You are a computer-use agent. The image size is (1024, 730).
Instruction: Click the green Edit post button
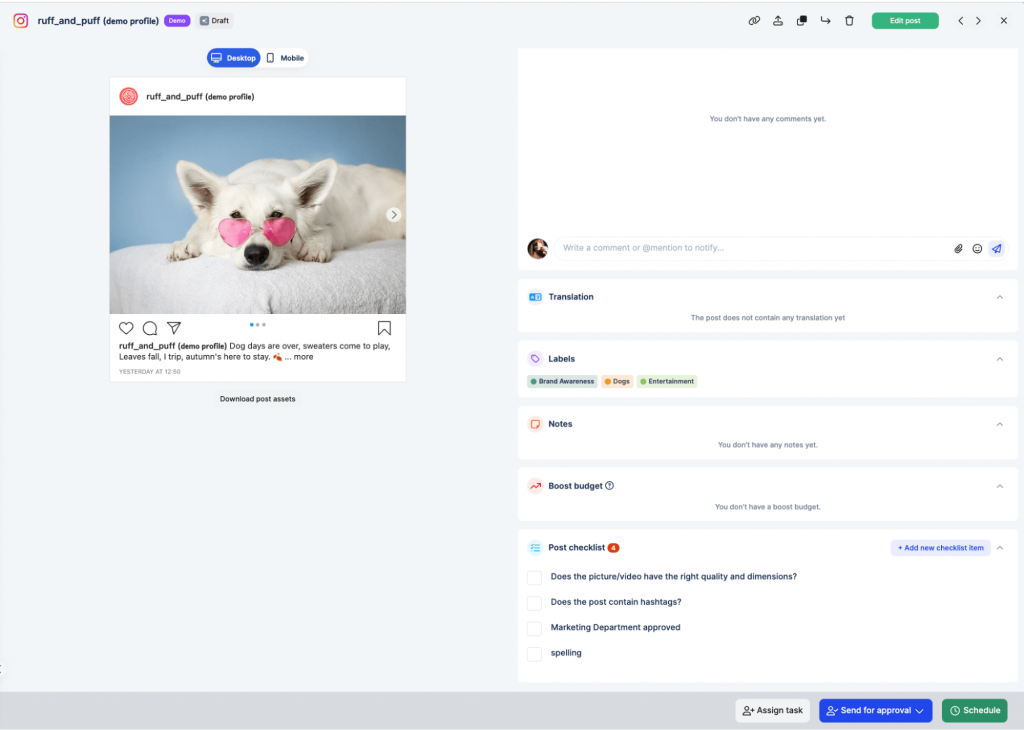coord(904,21)
